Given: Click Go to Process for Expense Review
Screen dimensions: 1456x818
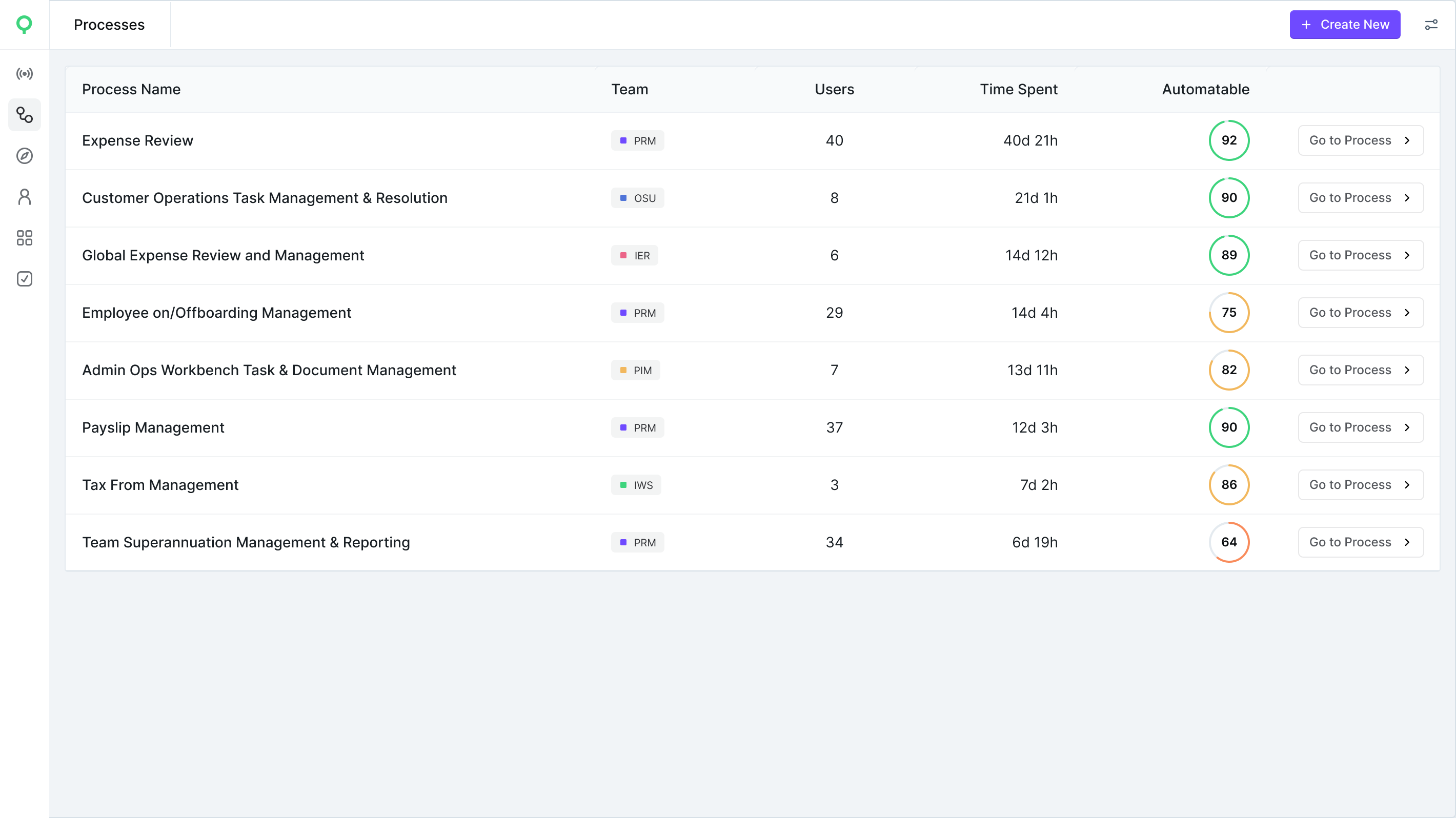Looking at the screenshot, I should pos(1361,140).
